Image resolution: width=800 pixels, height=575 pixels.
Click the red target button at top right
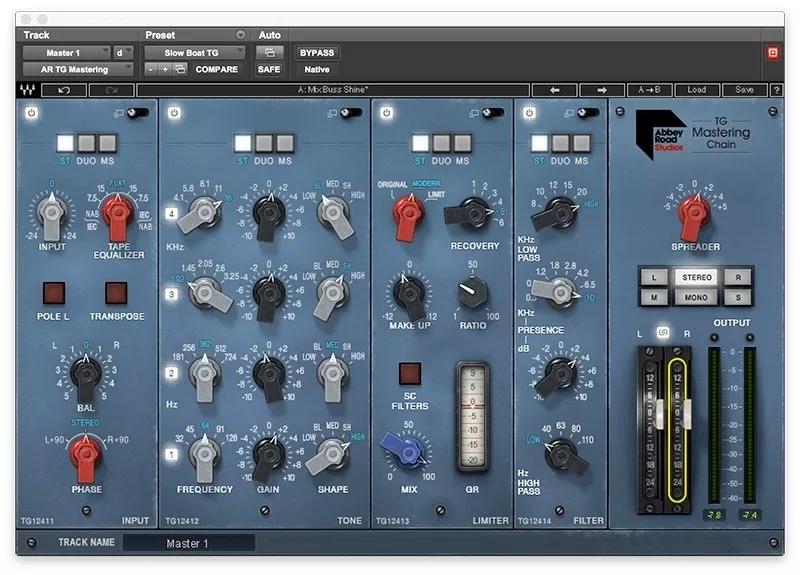772,52
